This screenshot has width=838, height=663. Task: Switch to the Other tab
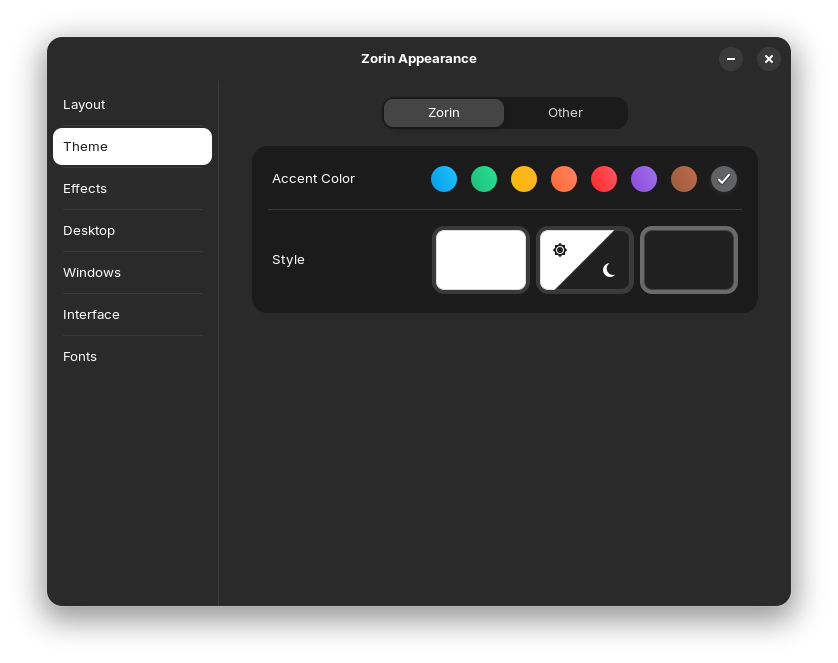click(565, 113)
